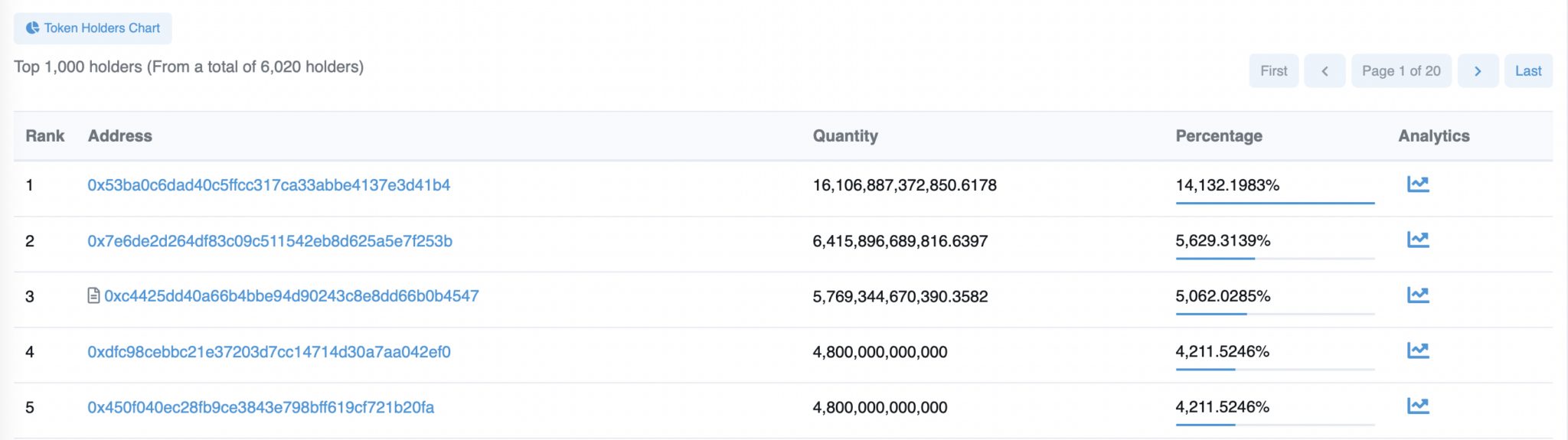
Task: Select quantity 4,800,000,000,000 in rank 4 row
Action: tap(880, 352)
